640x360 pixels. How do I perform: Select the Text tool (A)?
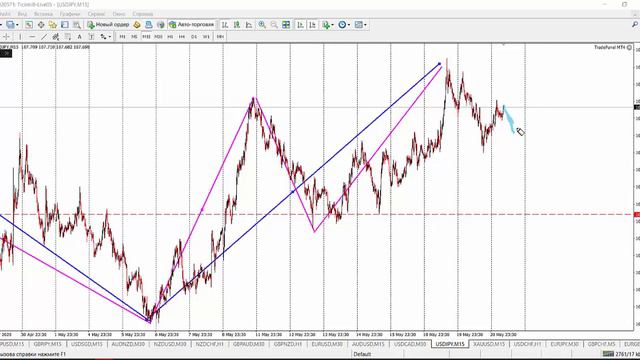pos(79,37)
